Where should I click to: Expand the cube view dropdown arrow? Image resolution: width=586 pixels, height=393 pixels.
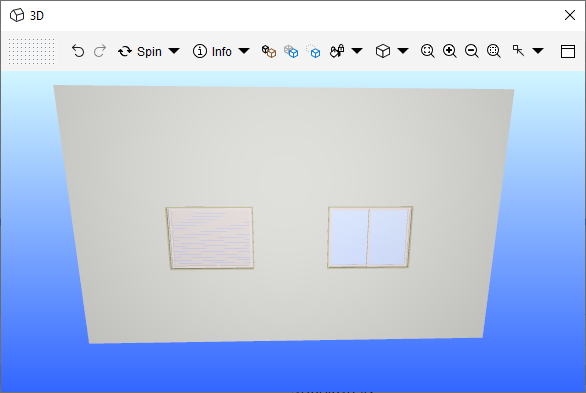point(403,51)
